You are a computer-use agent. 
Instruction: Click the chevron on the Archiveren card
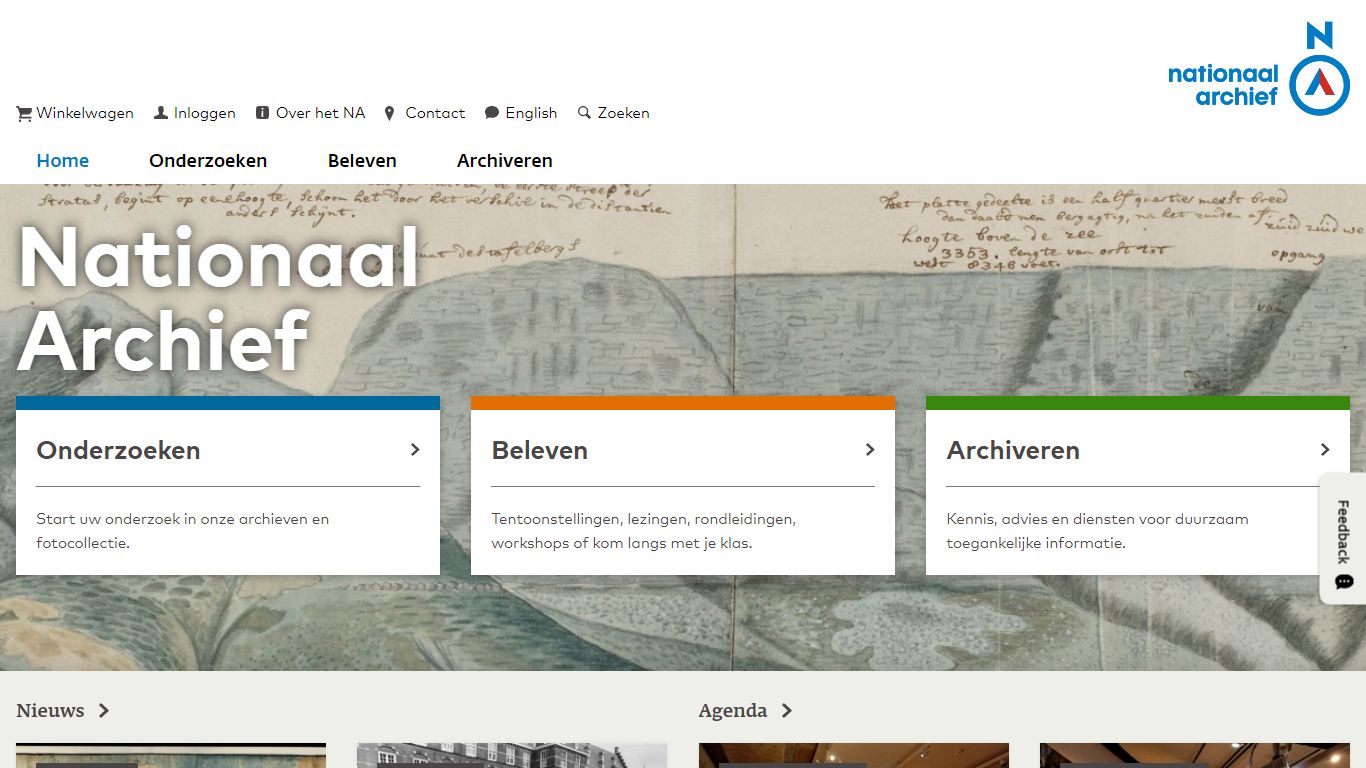pos(1325,450)
